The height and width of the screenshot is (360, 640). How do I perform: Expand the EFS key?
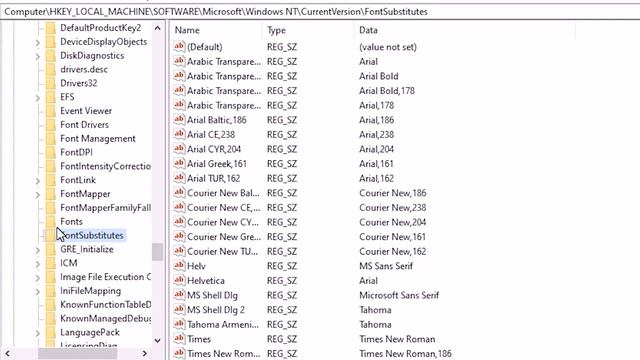[x=38, y=98]
